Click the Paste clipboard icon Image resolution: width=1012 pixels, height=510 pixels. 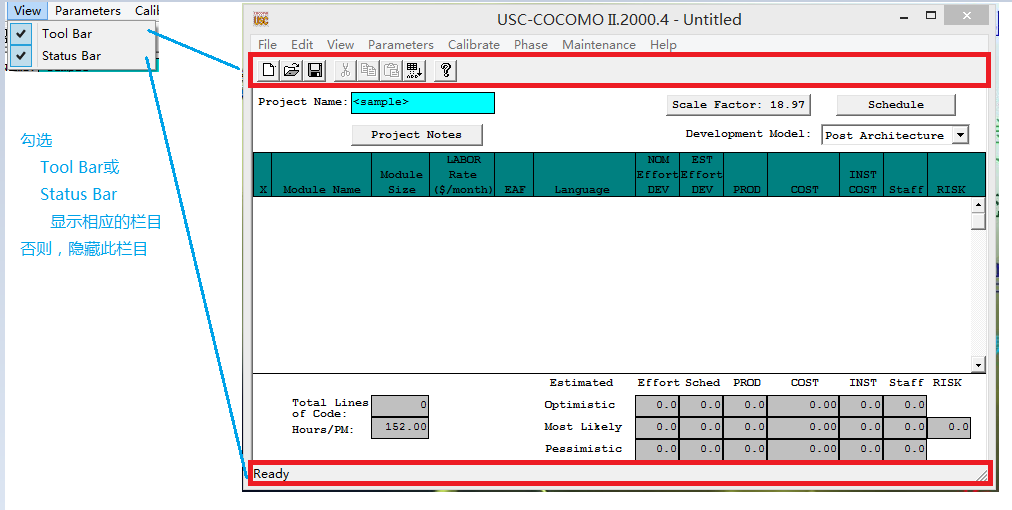391,70
